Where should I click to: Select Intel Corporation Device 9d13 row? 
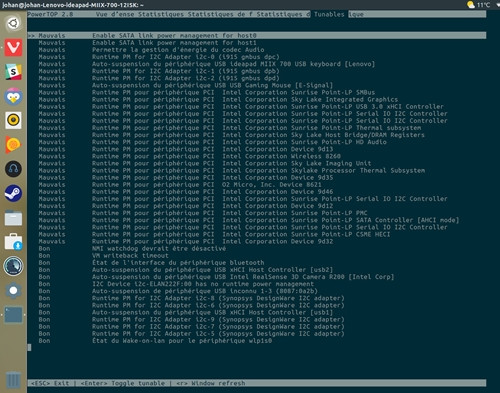click(x=257, y=149)
